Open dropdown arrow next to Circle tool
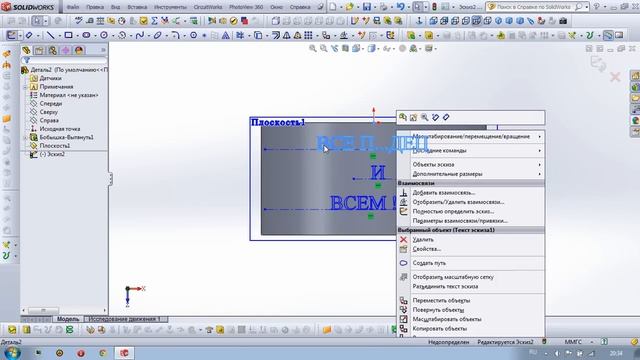Screen dimensions: 640x360 click(x=113, y=36)
